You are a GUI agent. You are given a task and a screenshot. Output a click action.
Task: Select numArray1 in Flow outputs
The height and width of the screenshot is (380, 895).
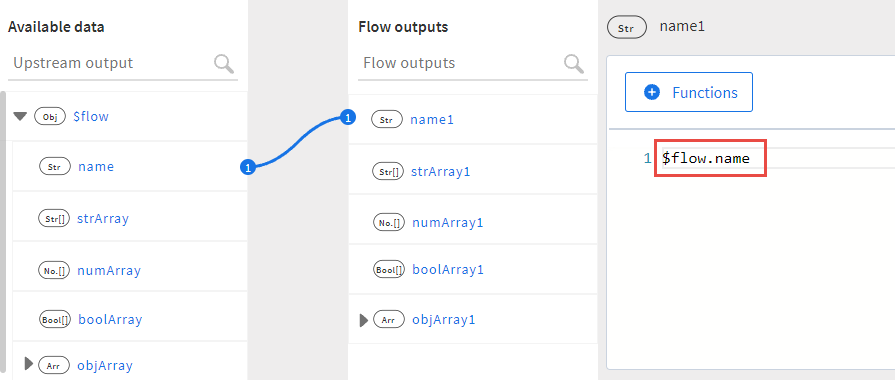tap(448, 223)
